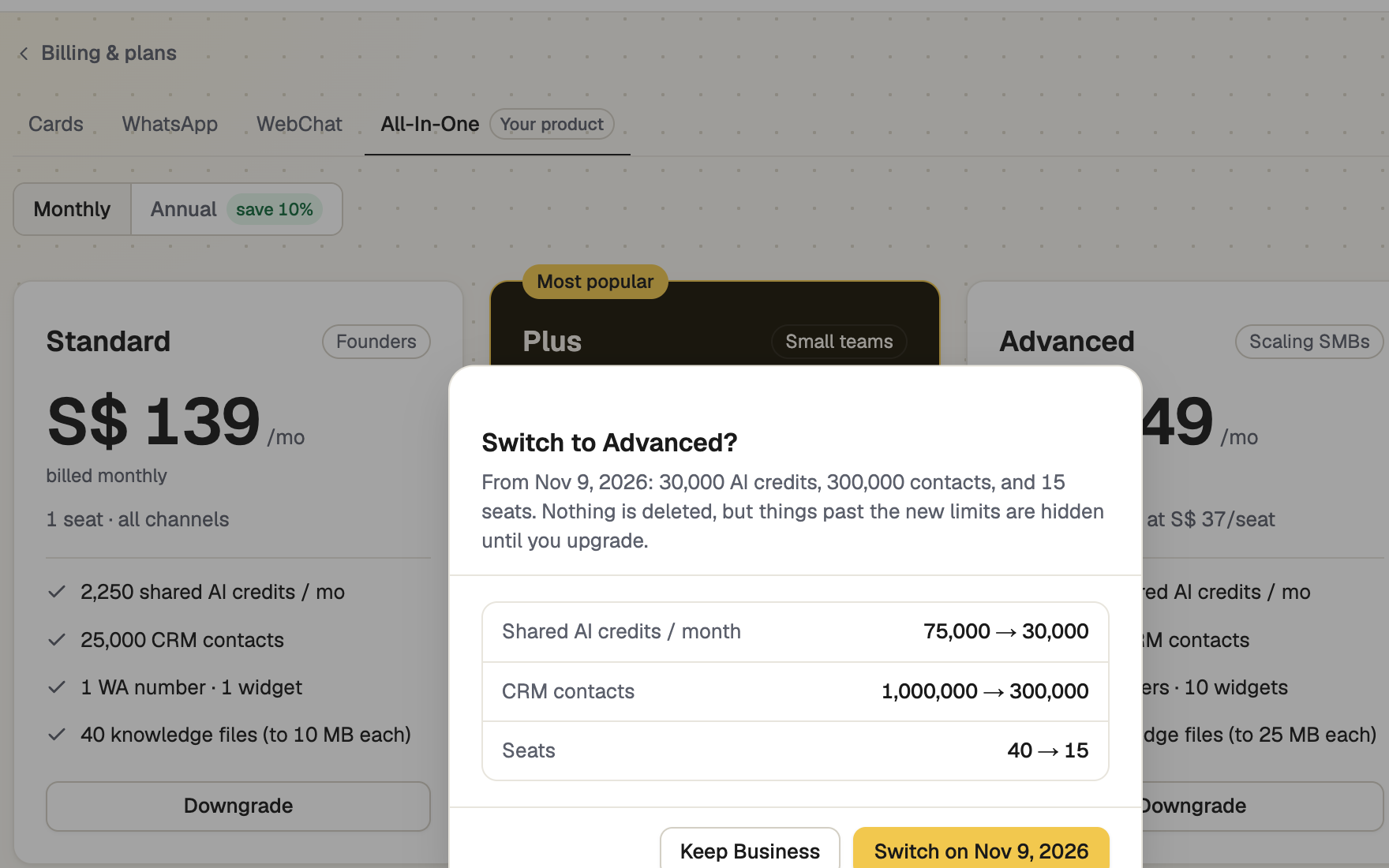Click the '75,000 → 30,000' value

point(1005,631)
